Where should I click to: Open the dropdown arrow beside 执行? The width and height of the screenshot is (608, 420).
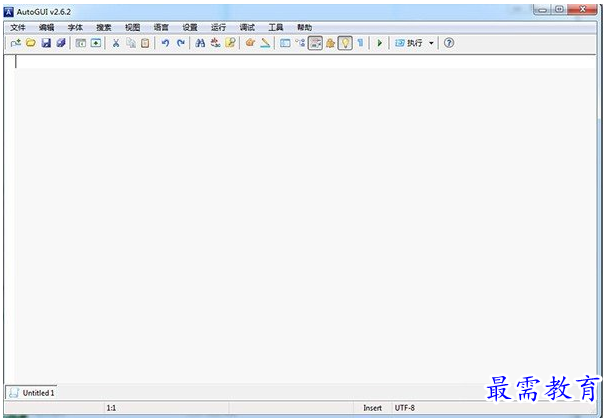click(x=431, y=43)
